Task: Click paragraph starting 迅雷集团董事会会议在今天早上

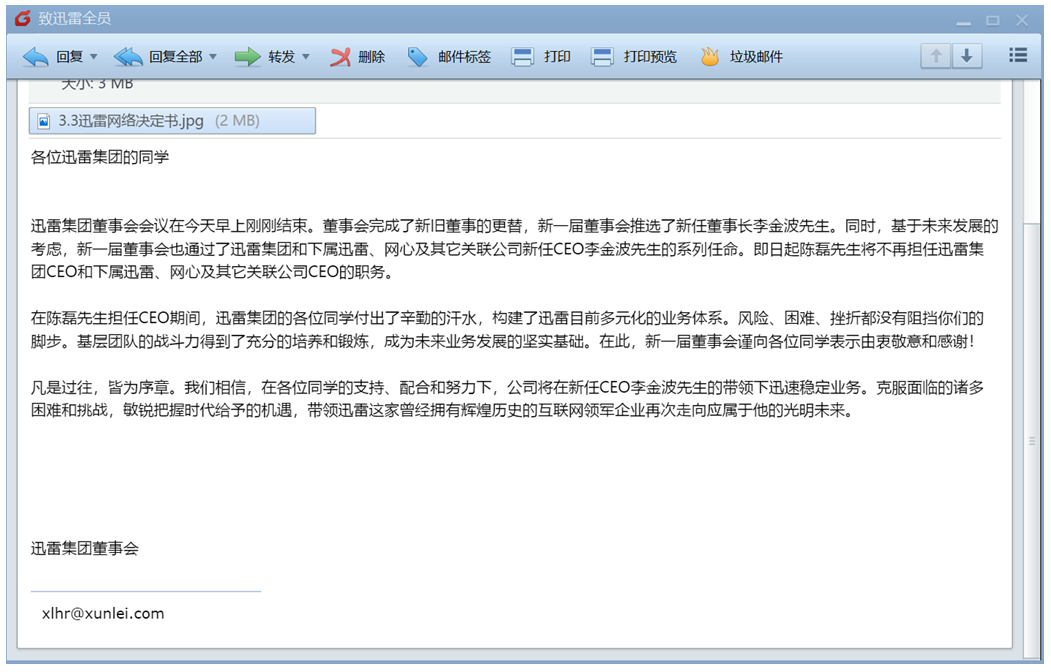Action: (515, 249)
